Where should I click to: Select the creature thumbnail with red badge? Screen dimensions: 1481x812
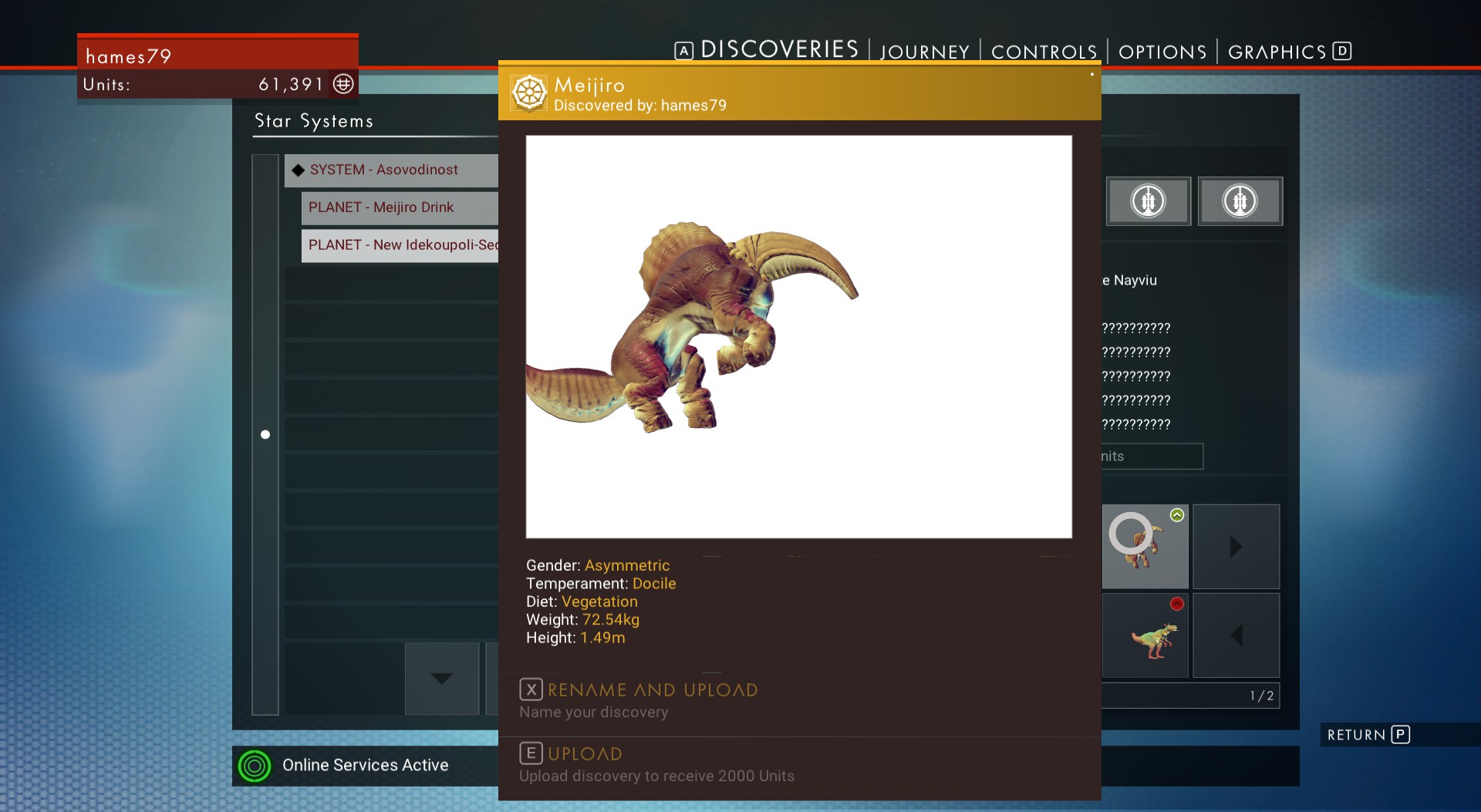pyautogui.click(x=1145, y=635)
